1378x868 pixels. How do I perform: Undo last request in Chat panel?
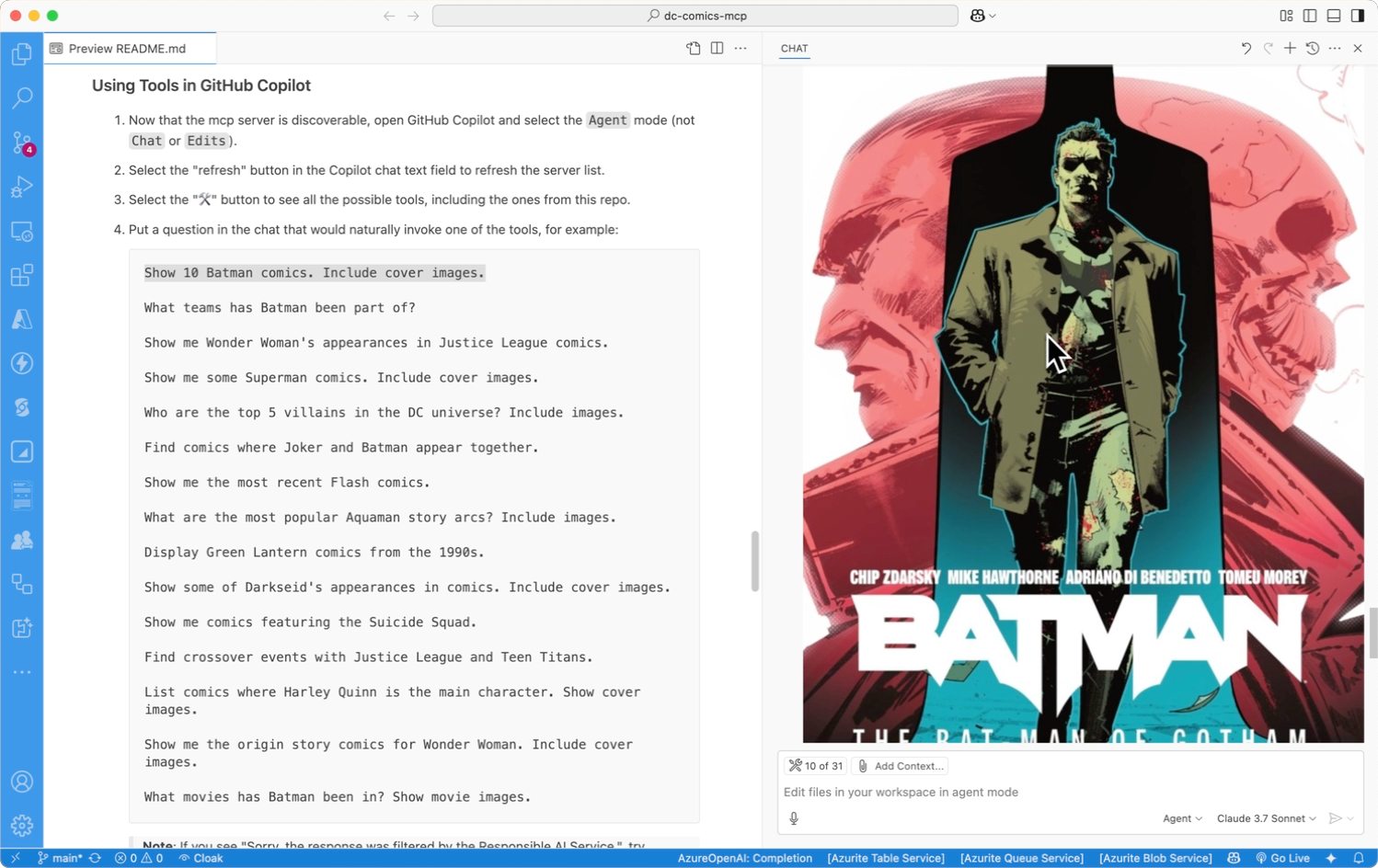1246,49
